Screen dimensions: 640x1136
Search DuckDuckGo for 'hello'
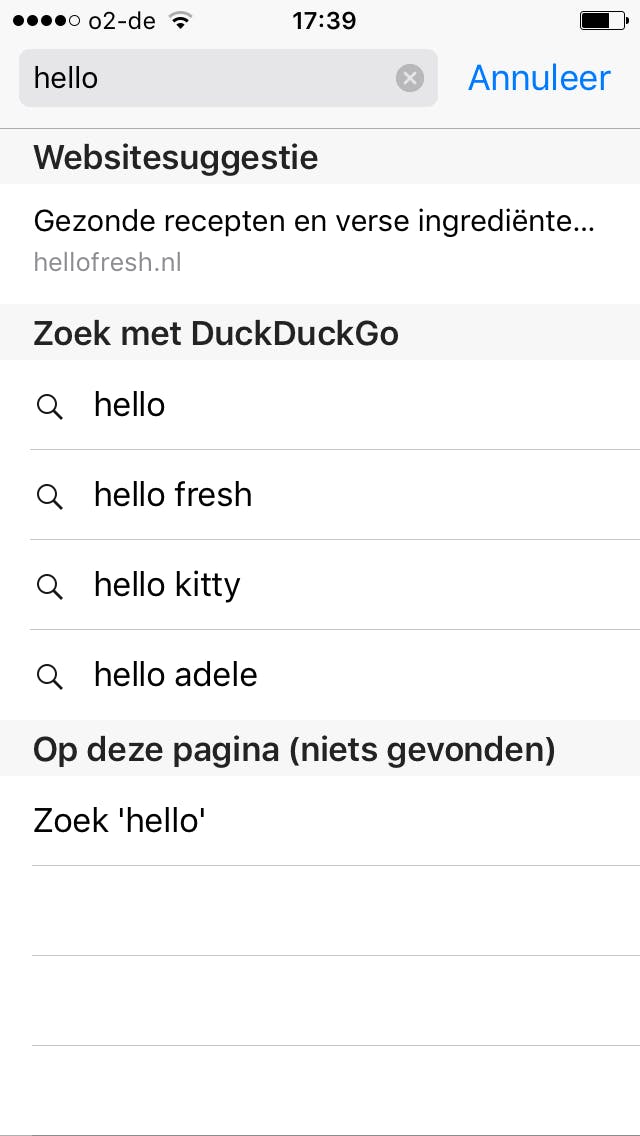pyautogui.click(x=130, y=405)
